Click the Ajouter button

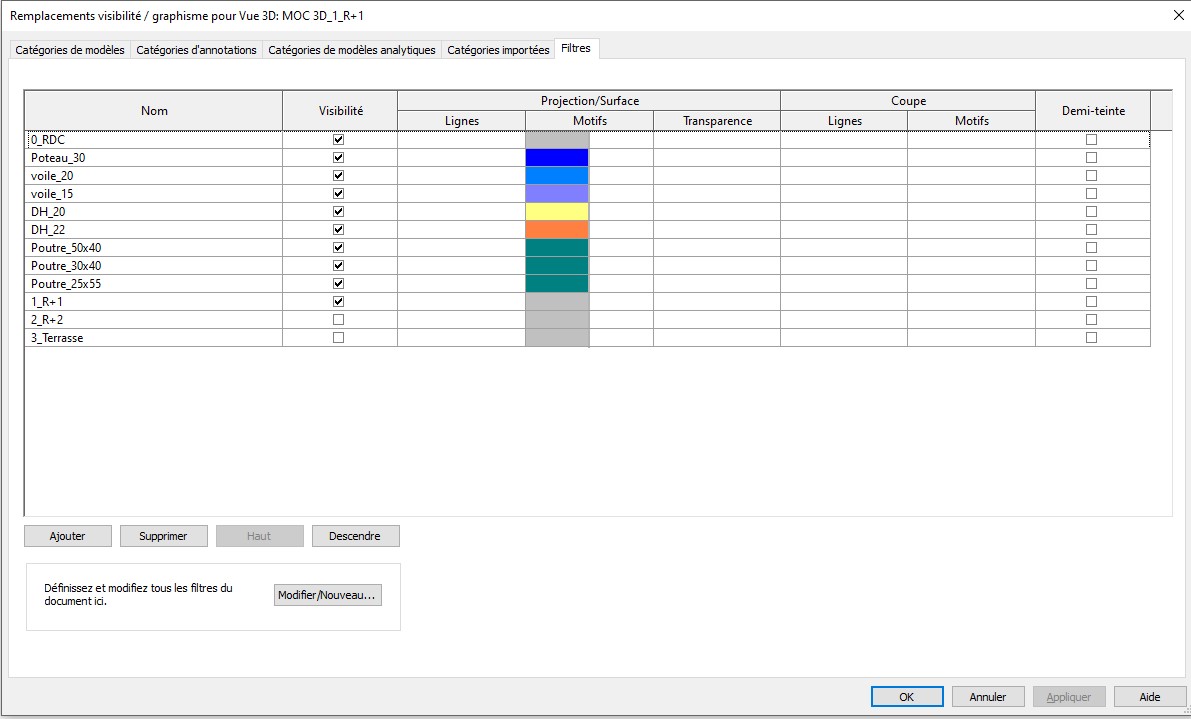pos(68,536)
